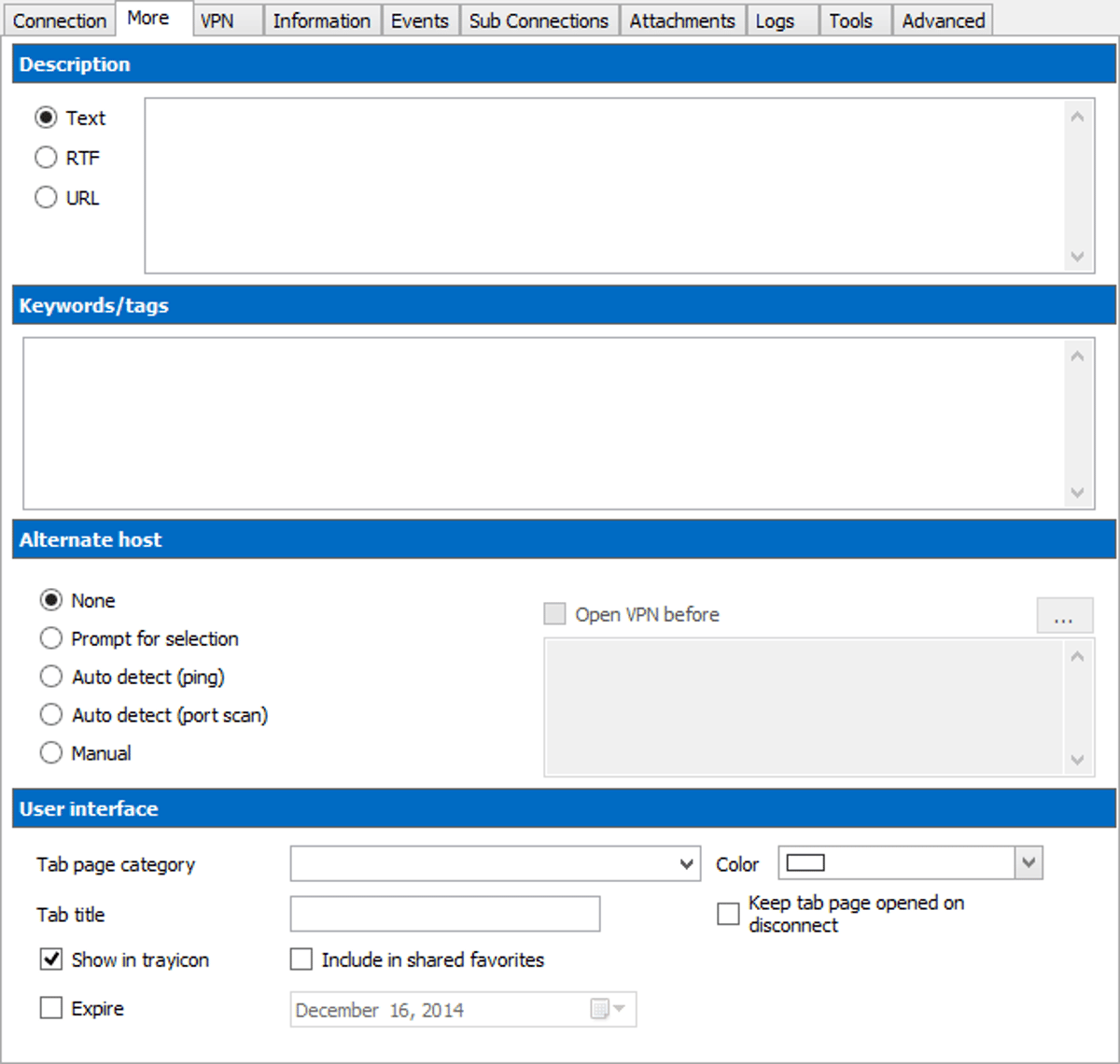Enable Keep tab page opened on disconnect

728,914
